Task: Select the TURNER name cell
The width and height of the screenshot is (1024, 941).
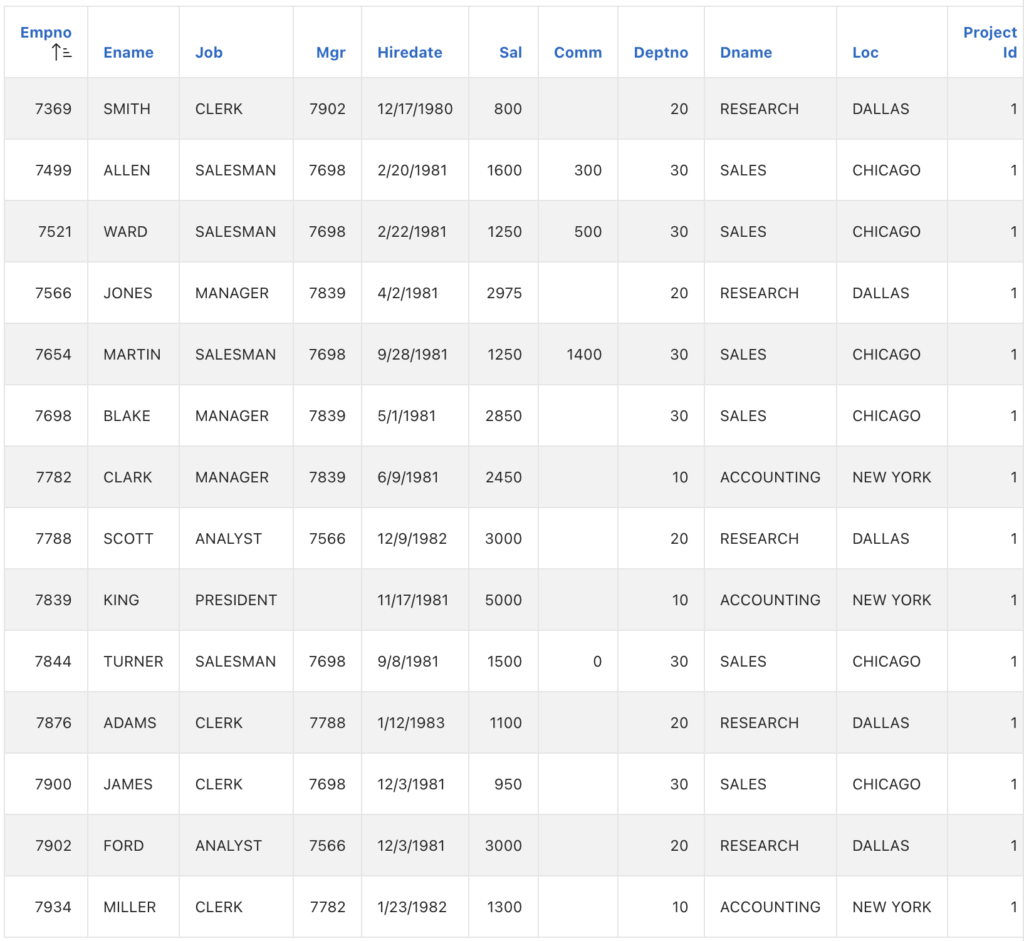Action: pos(133,662)
